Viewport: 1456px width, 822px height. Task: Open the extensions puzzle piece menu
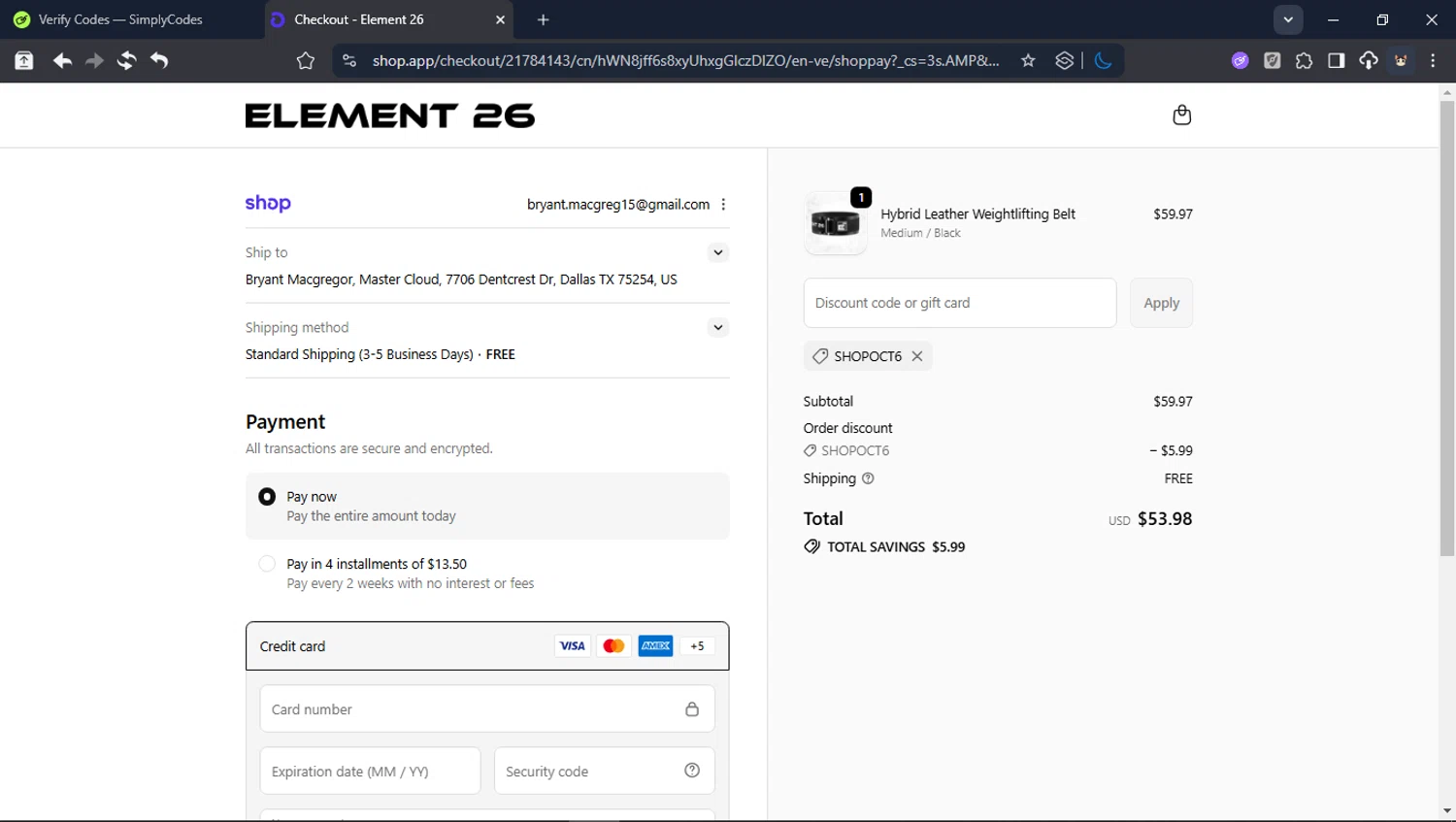point(1304,61)
